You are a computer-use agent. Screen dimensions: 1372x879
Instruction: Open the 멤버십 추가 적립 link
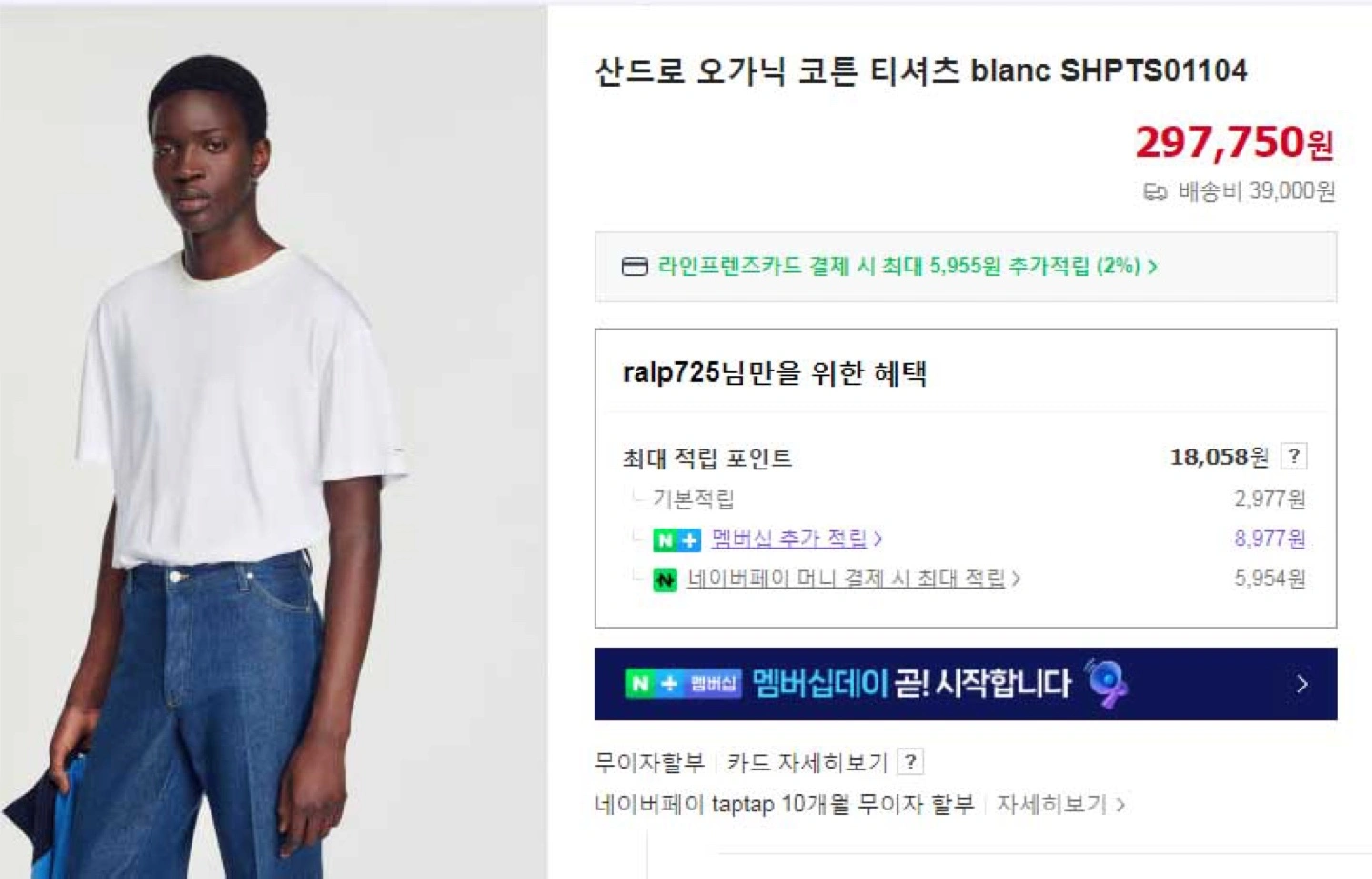coord(790,539)
